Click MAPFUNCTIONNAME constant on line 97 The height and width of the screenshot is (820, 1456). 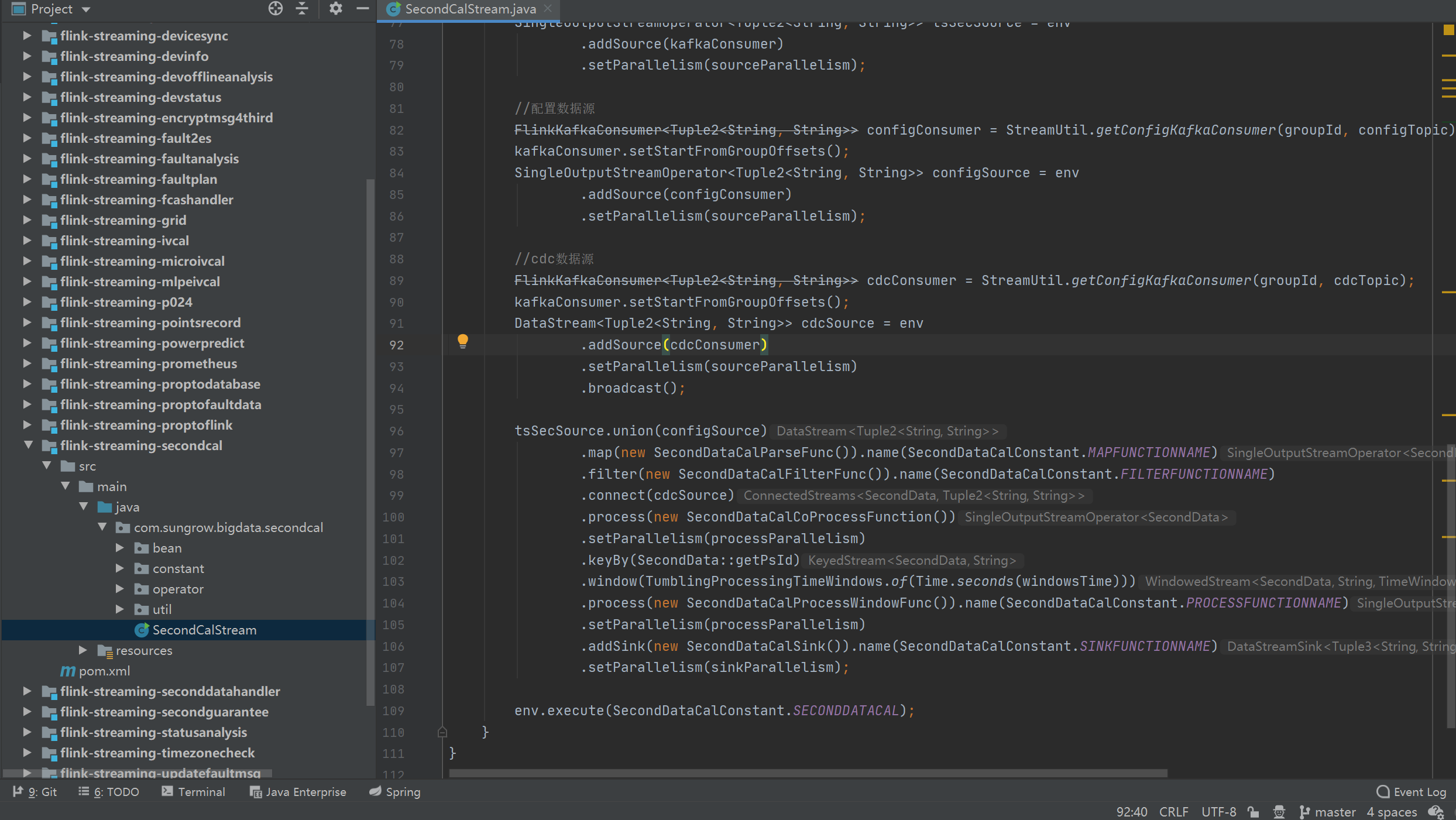pyautogui.click(x=1149, y=452)
